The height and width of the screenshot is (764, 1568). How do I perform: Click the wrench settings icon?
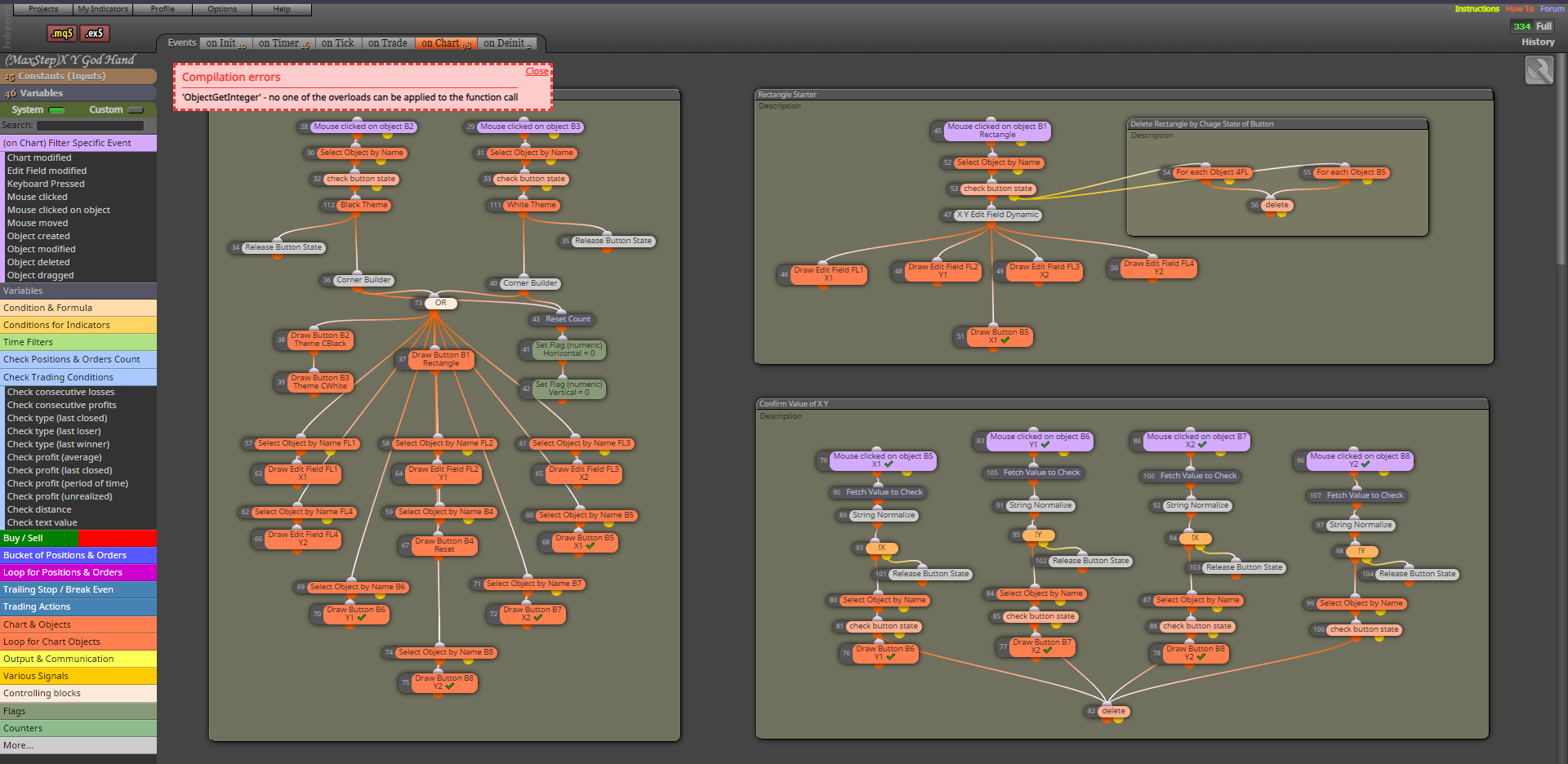pyautogui.click(x=1539, y=70)
